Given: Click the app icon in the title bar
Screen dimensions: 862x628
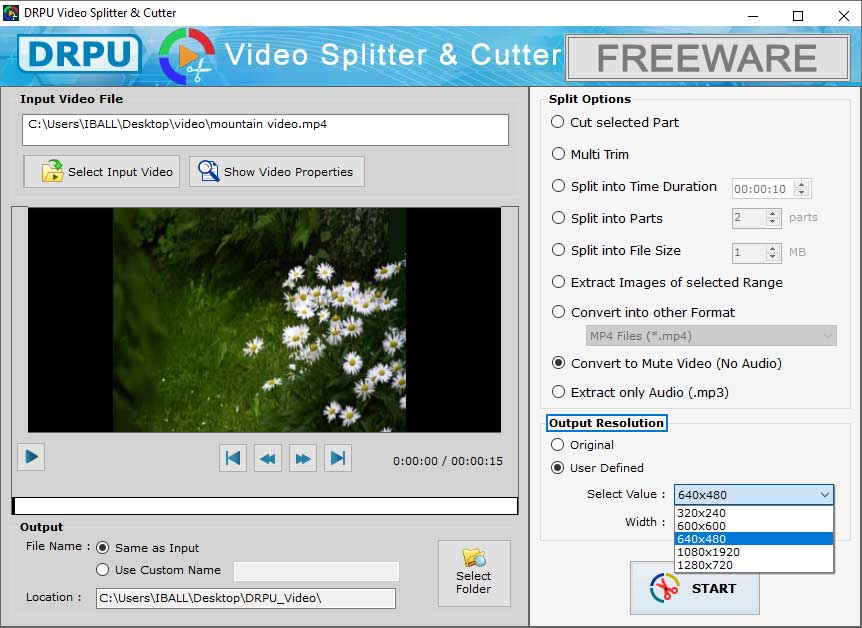Looking at the screenshot, I should click(11, 12).
